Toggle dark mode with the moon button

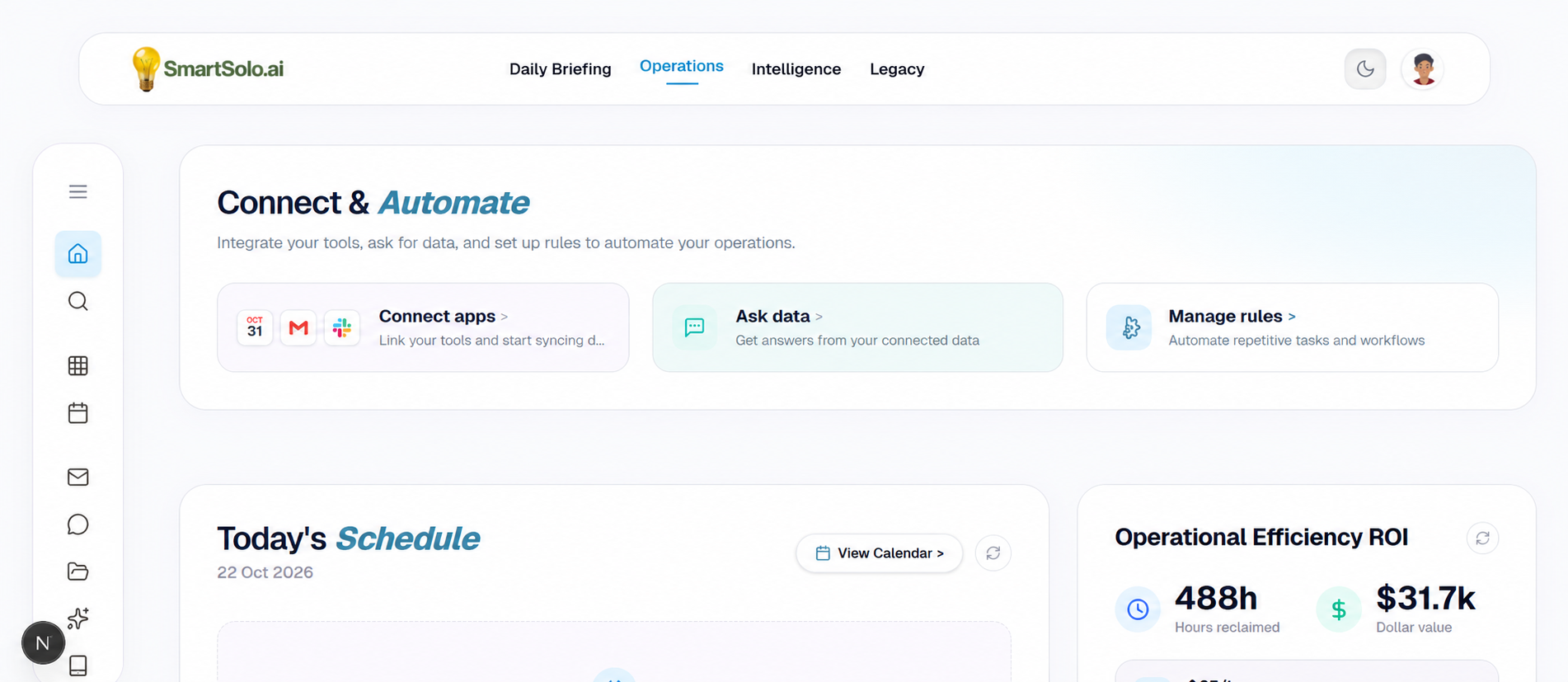(x=1365, y=68)
